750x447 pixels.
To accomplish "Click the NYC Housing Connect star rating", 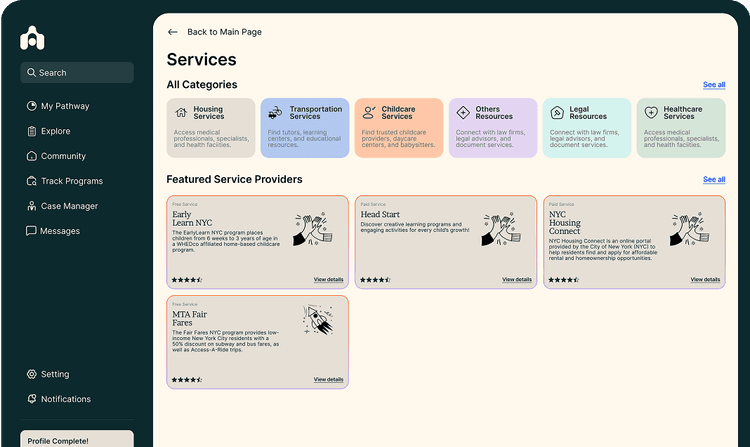I will tap(563, 280).
